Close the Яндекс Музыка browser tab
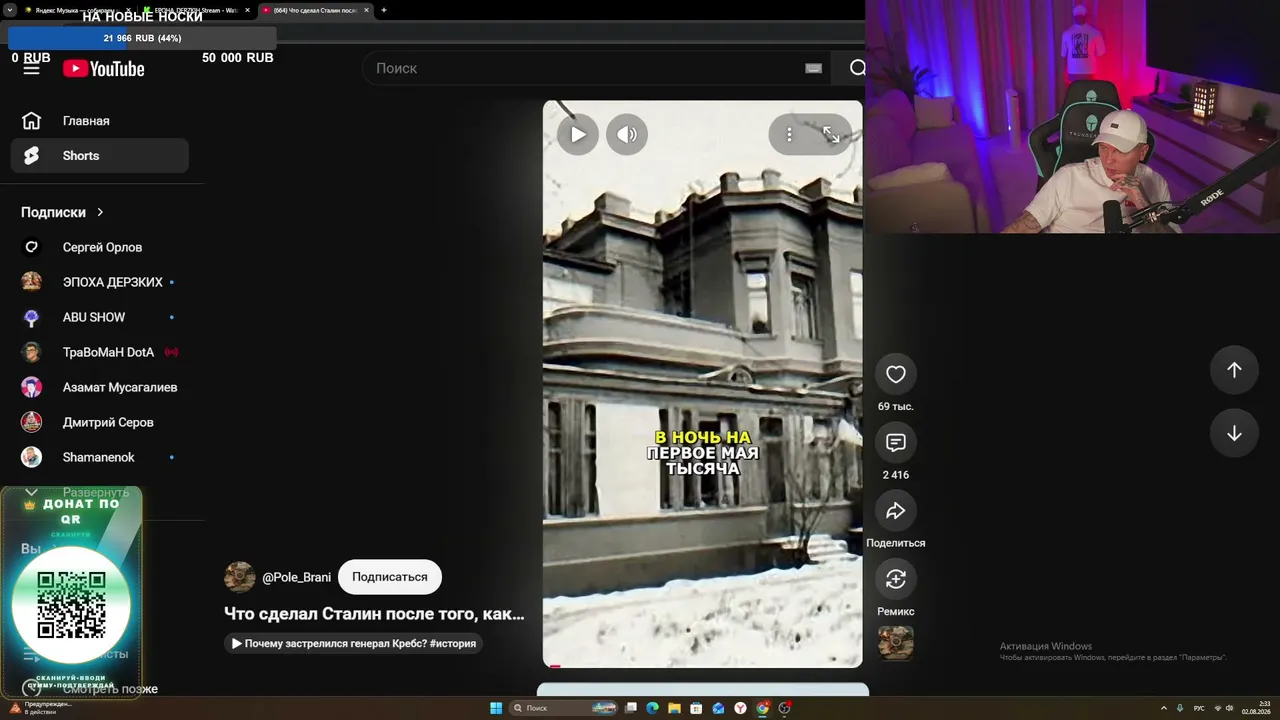The height and width of the screenshot is (720, 1280). 129,10
